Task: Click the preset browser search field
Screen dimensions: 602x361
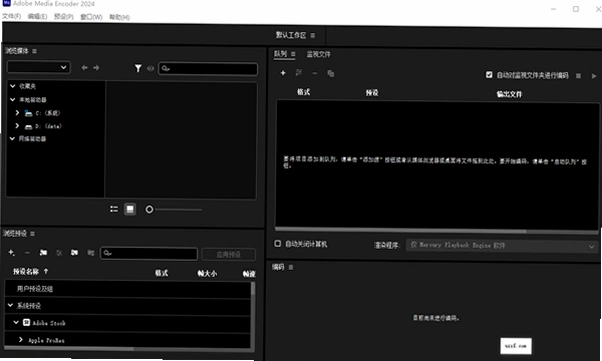Action: (149, 253)
